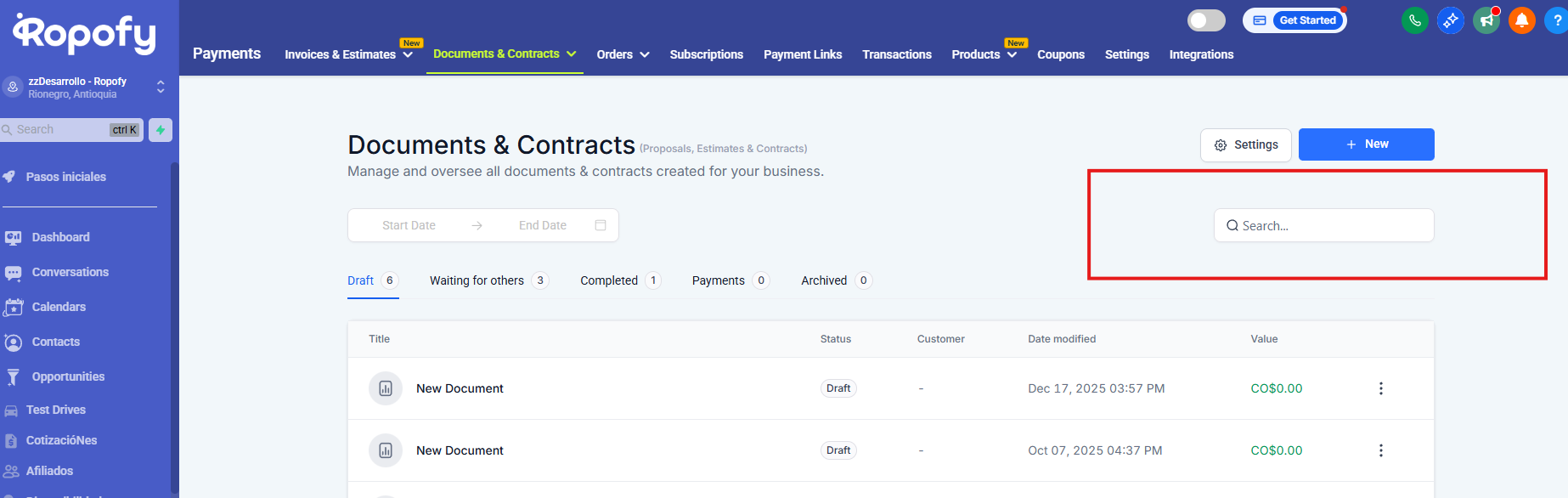Toggle the switch in the top bar
Viewport: 1568px width, 498px height.
coord(1206,20)
